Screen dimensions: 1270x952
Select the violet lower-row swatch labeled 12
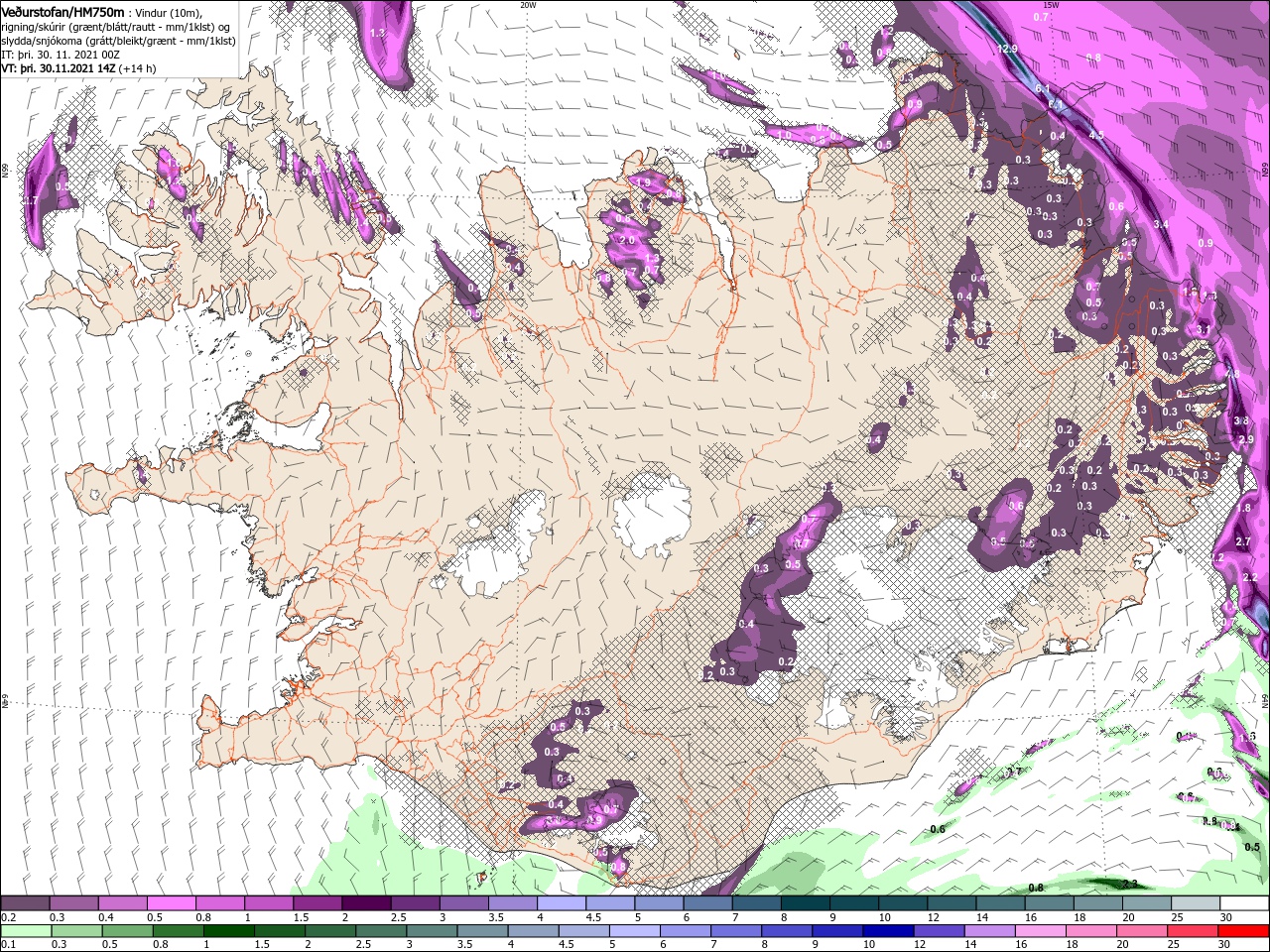940,930
